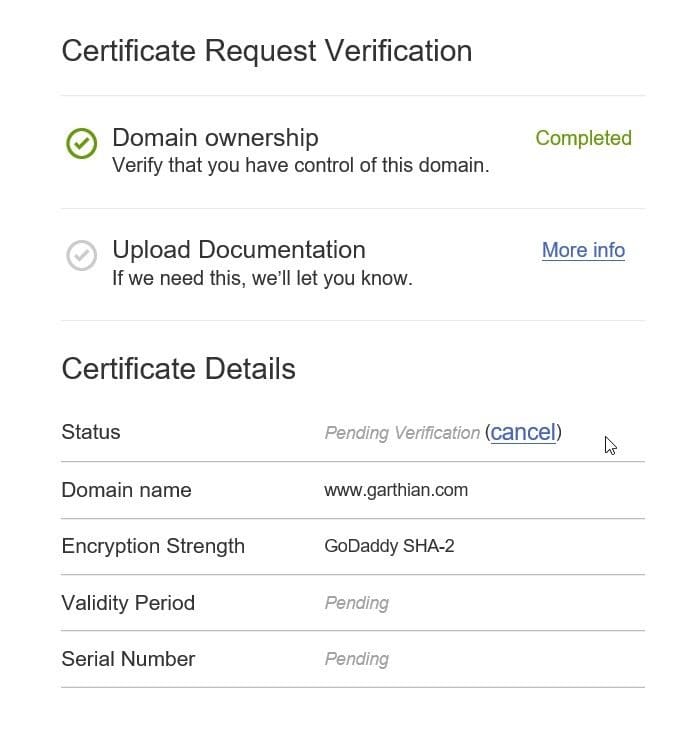Cancel the pending certificate verification
The width and height of the screenshot is (691, 756).
523,432
